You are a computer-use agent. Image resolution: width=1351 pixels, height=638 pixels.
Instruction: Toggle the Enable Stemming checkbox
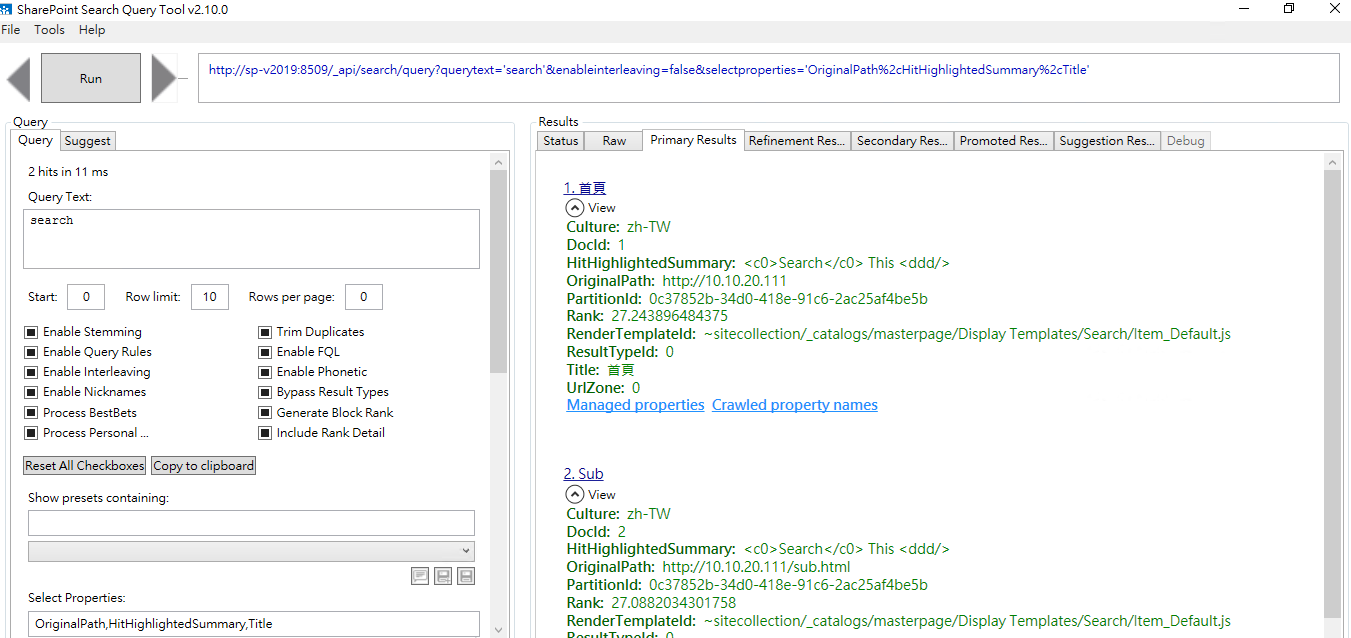31,332
